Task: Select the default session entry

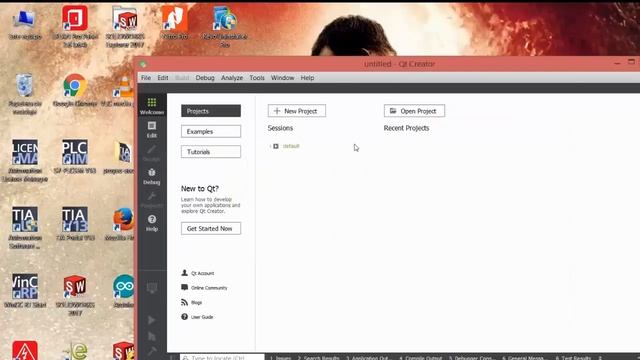Action: [x=291, y=146]
